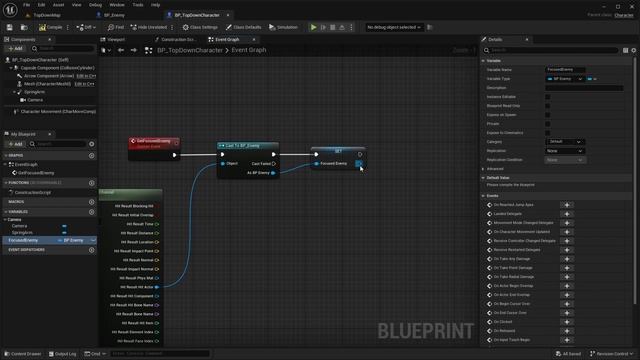Toggle the Blueprint Read Only checkbox
Viewport: 640px width, 360px height.
tap(548, 106)
